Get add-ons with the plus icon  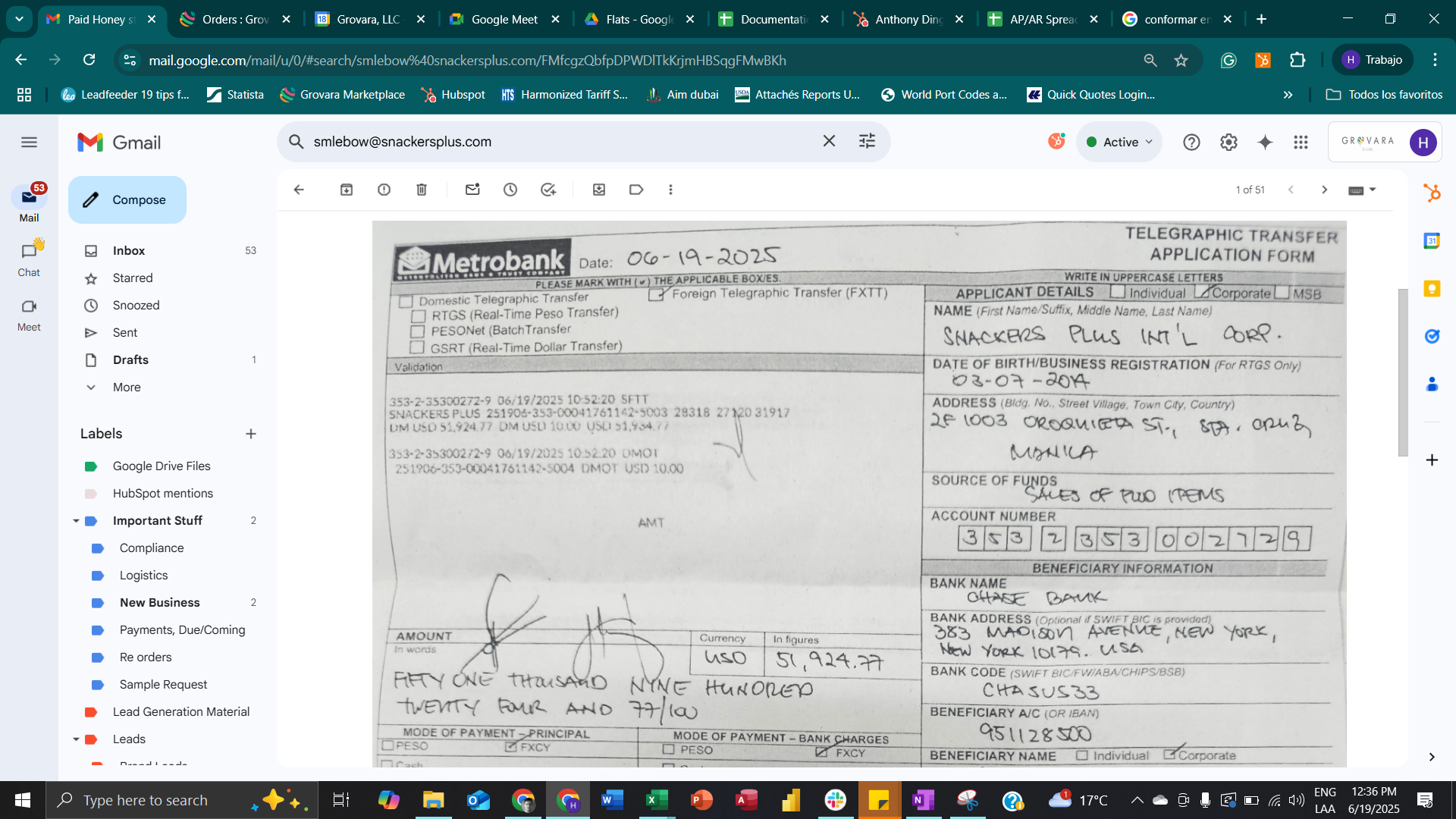pos(1432,460)
